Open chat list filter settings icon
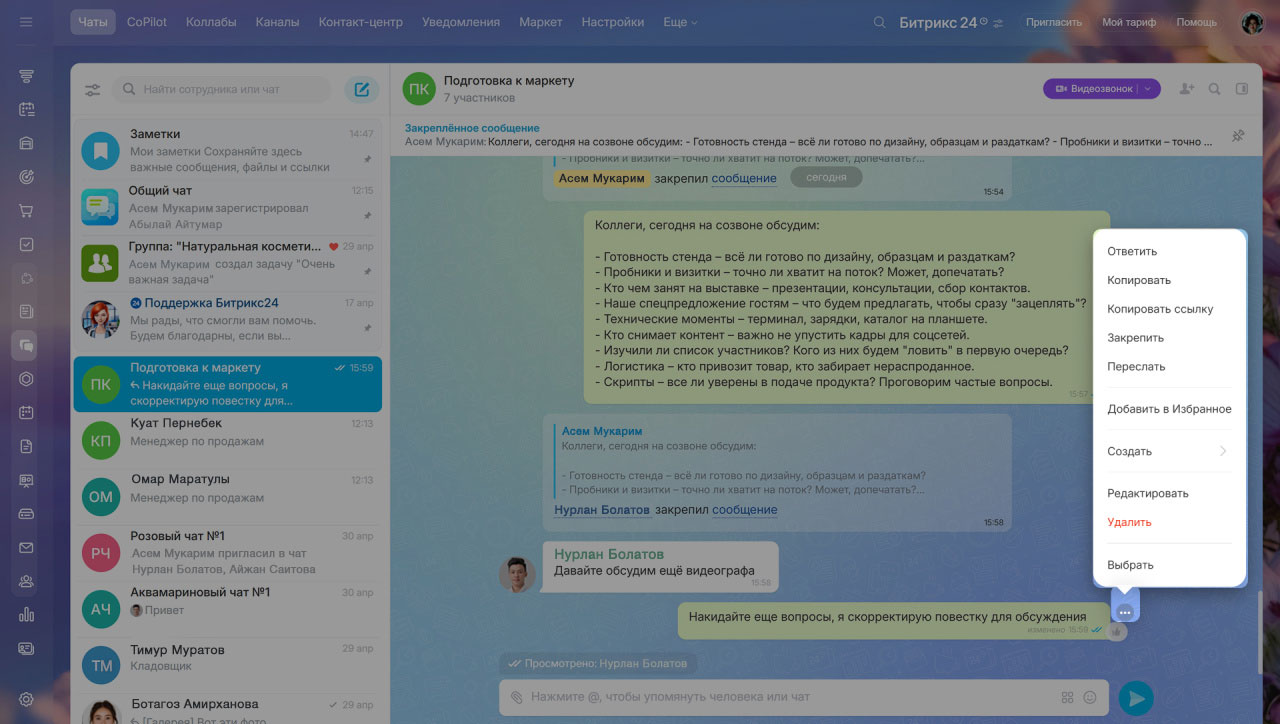The image size is (1280, 724). tap(92, 90)
